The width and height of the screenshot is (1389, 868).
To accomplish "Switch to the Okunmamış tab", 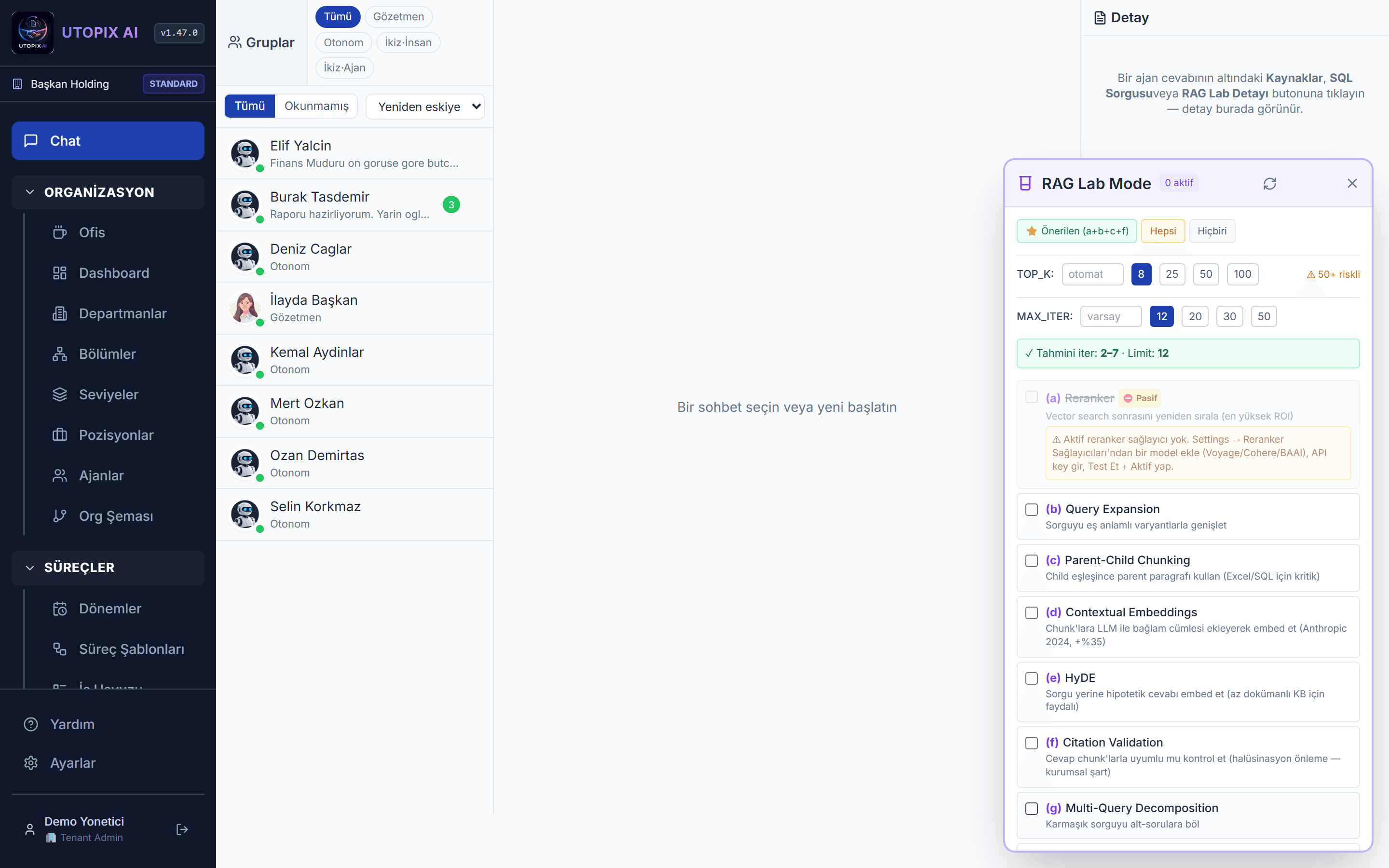I will 316,106.
